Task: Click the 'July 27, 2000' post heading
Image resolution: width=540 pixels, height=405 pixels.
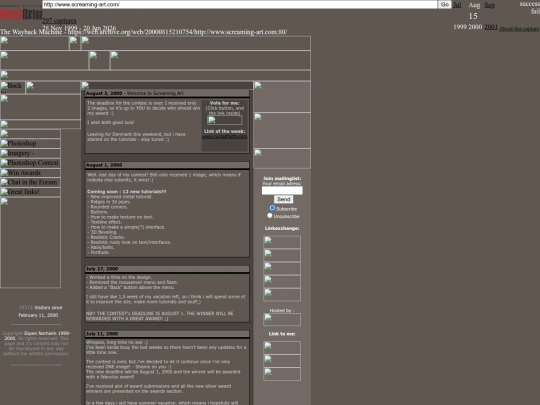Action: 102,269
